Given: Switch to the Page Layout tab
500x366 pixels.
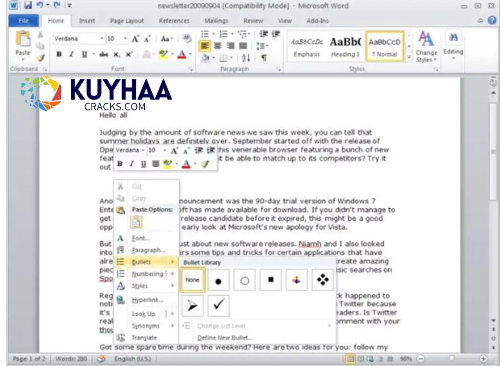Looking at the screenshot, I should (x=127, y=21).
